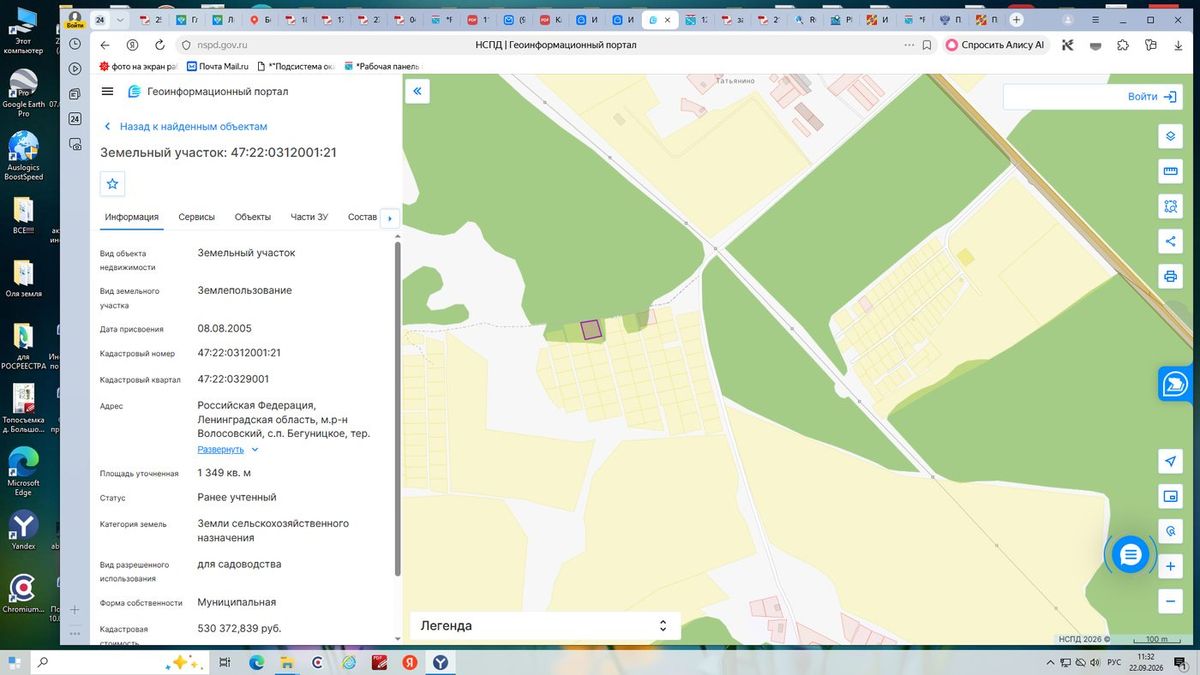Viewport: 1200px width, 675px height.
Task: Switch to the Объекты tab
Action: [253, 217]
